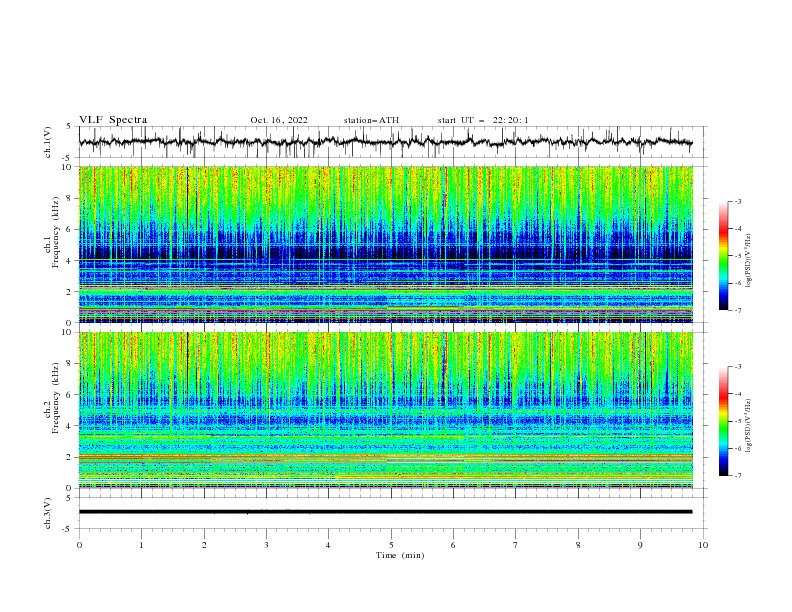Image resolution: width=792 pixels, height=612 pixels.
Task: Click the date 'Oct. 16, 2022'
Action: 279,120
